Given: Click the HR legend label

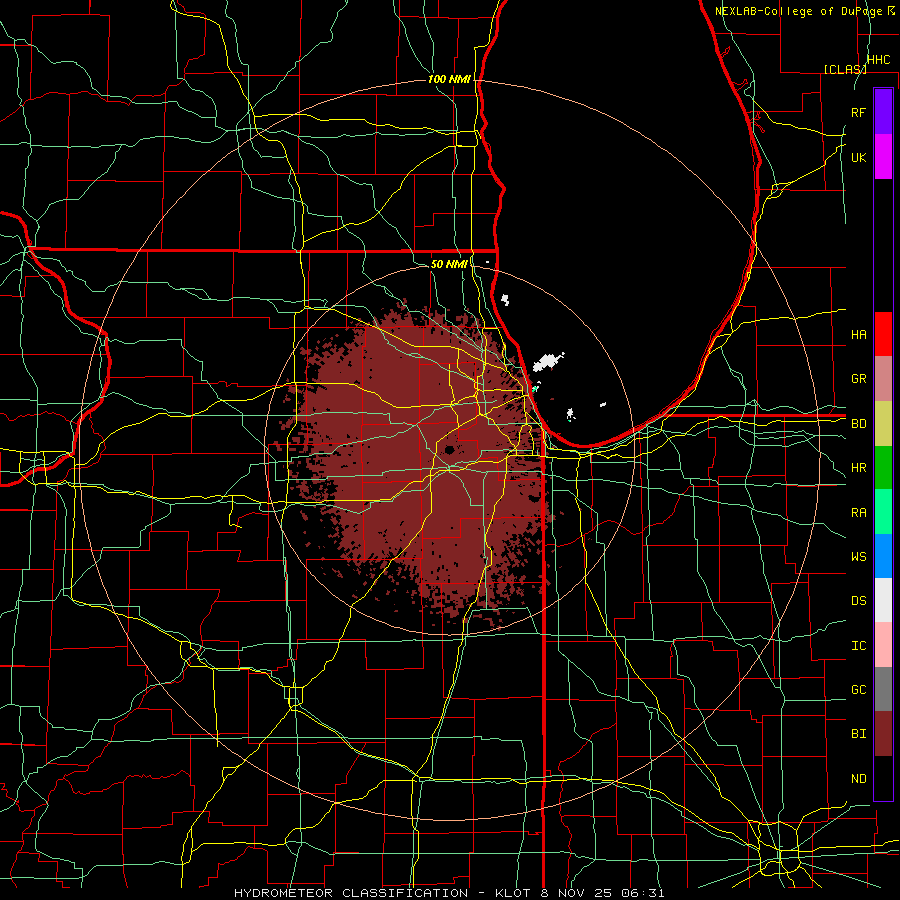Looking at the screenshot, I should (858, 468).
